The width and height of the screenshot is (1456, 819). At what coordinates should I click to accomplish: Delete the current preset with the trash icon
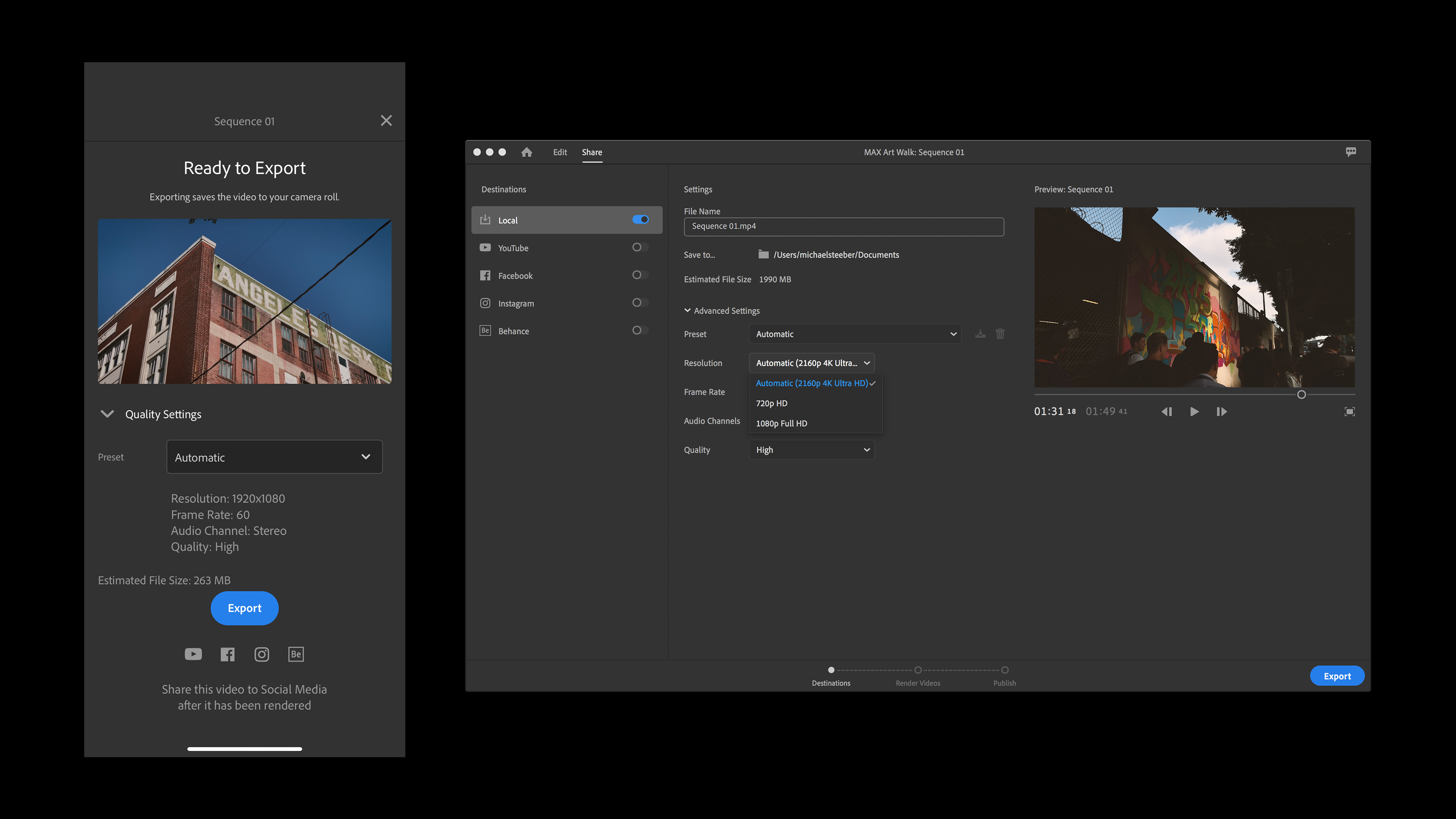point(1000,334)
